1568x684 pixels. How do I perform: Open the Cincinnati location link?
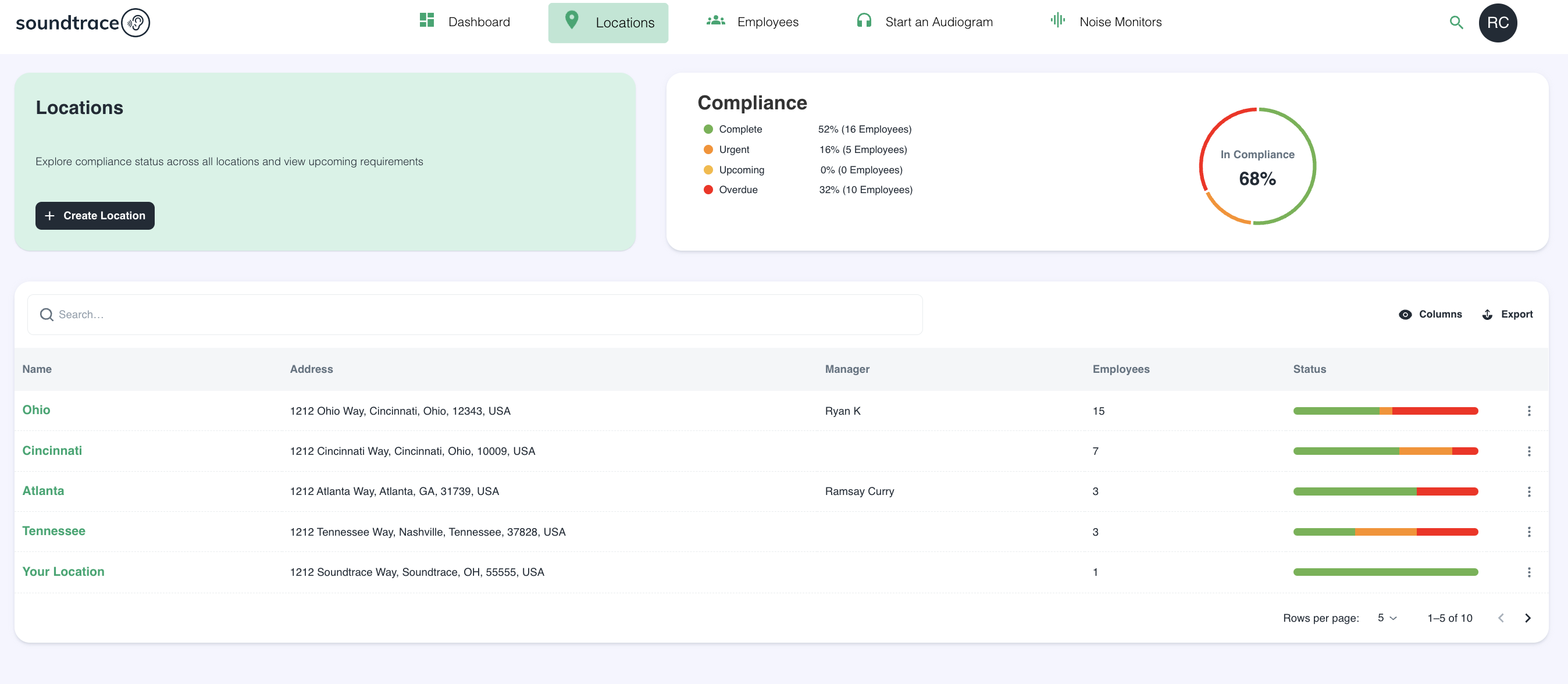(52, 450)
